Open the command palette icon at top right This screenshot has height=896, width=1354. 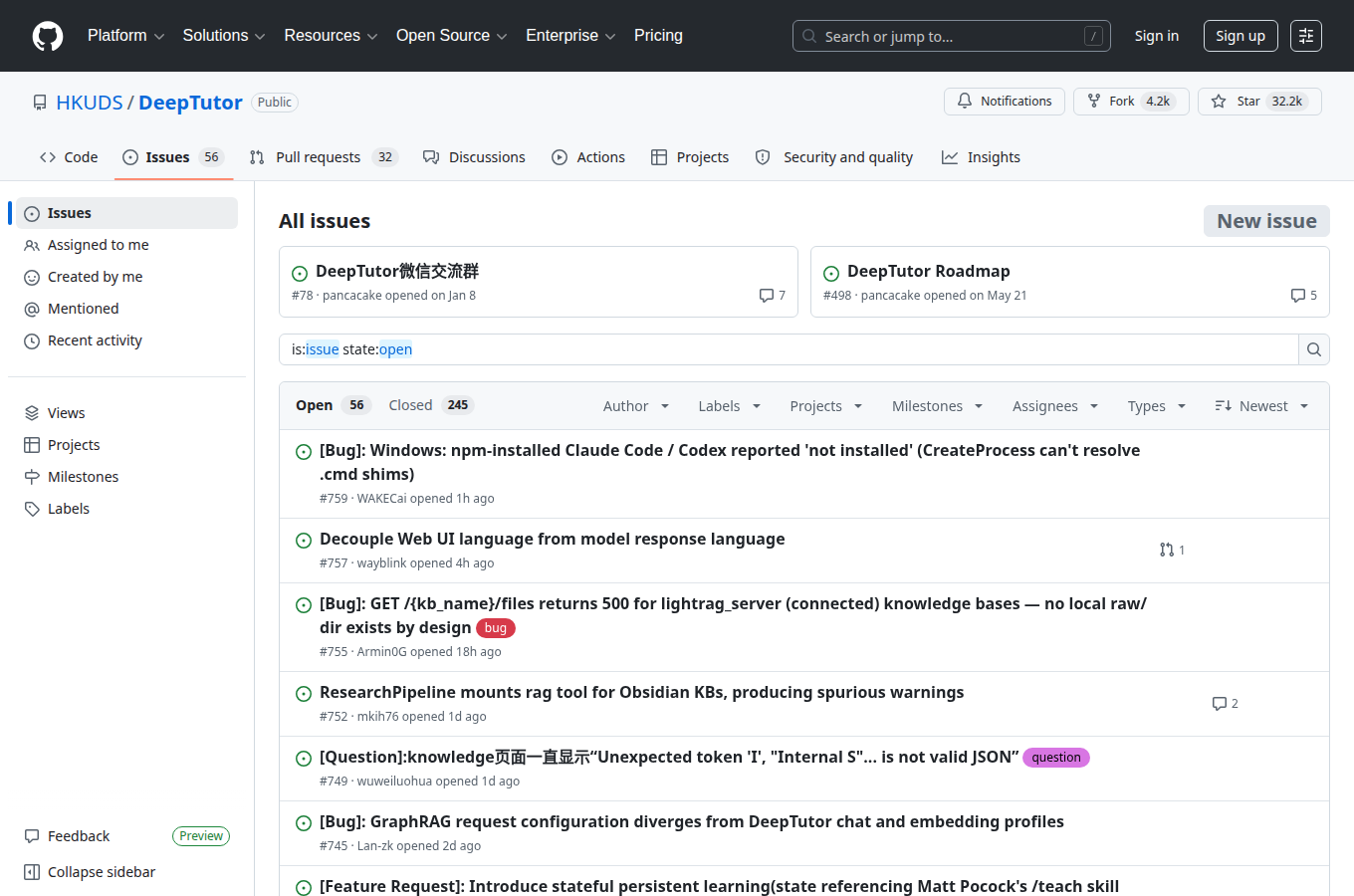click(x=1306, y=36)
